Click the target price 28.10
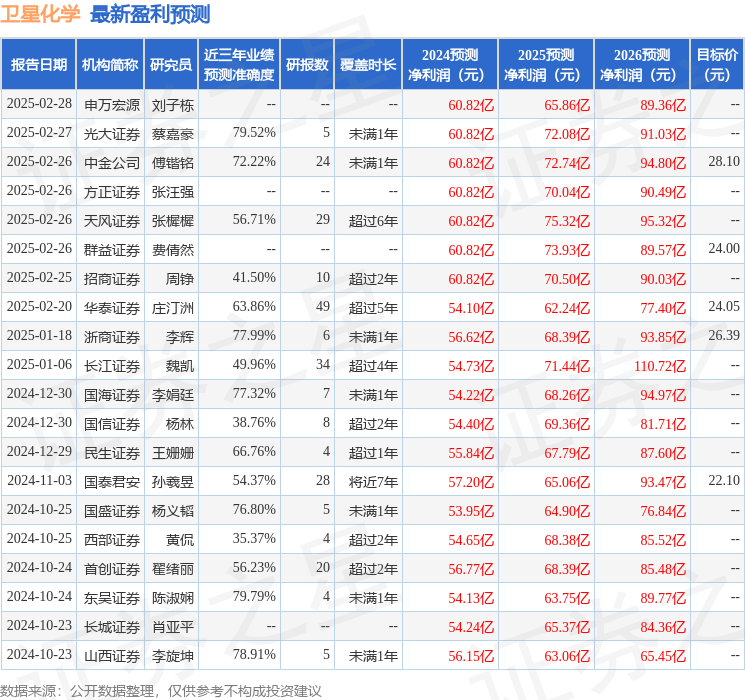 pyautogui.click(x=724, y=161)
